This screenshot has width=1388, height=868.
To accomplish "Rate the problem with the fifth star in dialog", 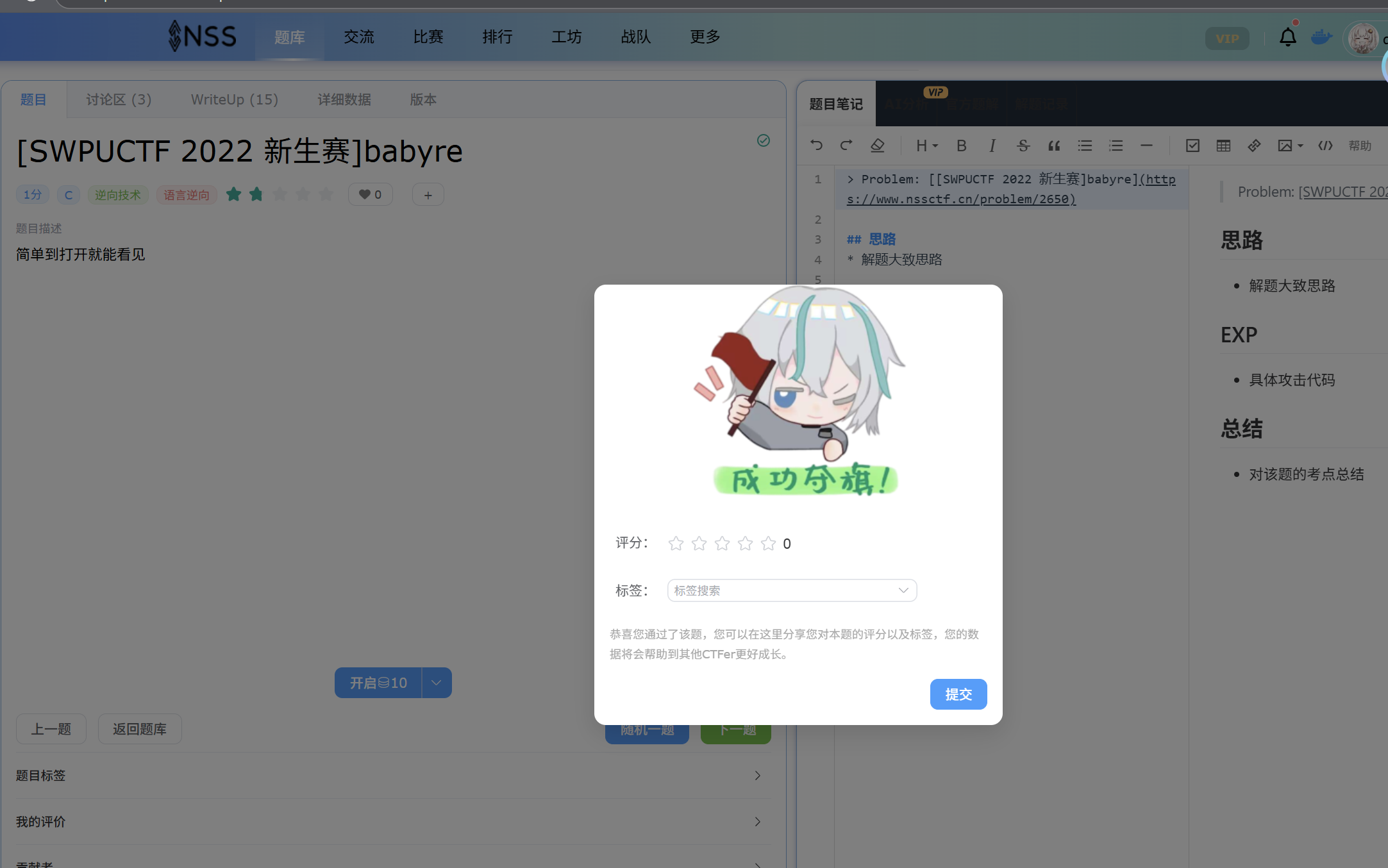I will [x=768, y=544].
